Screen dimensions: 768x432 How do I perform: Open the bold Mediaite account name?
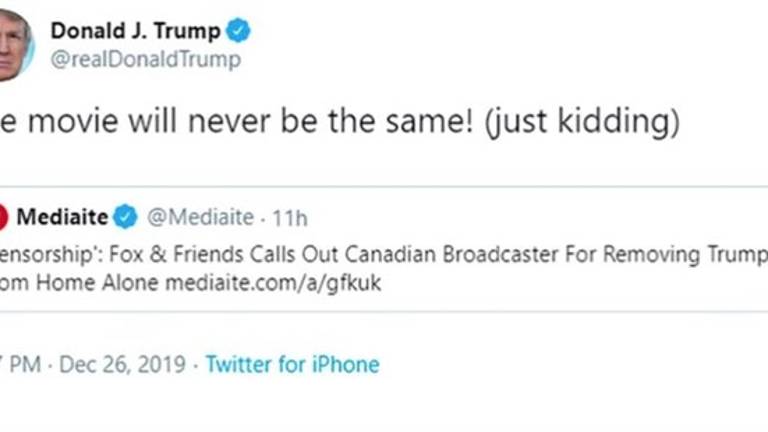tap(62, 216)
